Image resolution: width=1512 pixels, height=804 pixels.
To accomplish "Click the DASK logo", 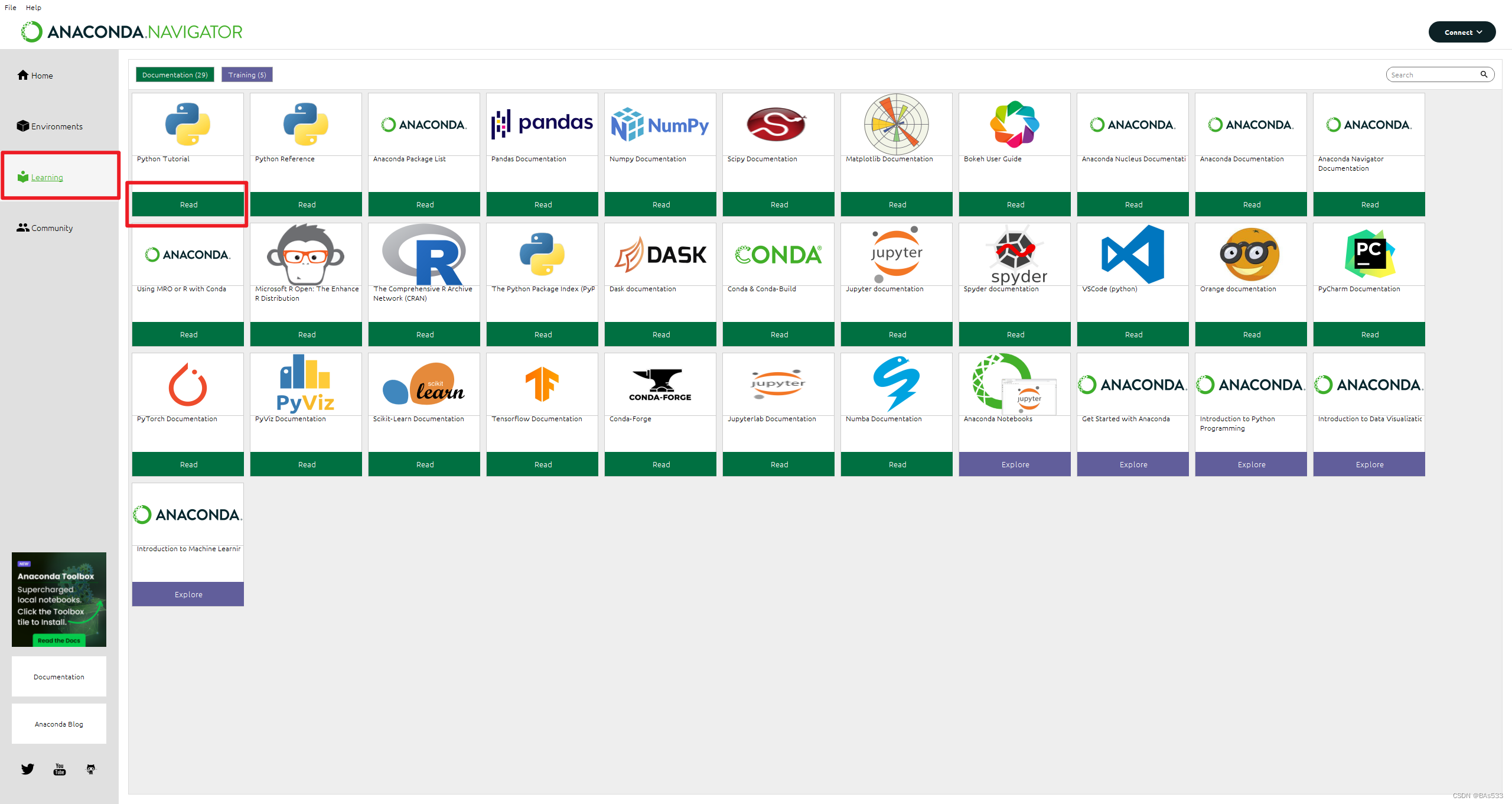I will (660, 255).
